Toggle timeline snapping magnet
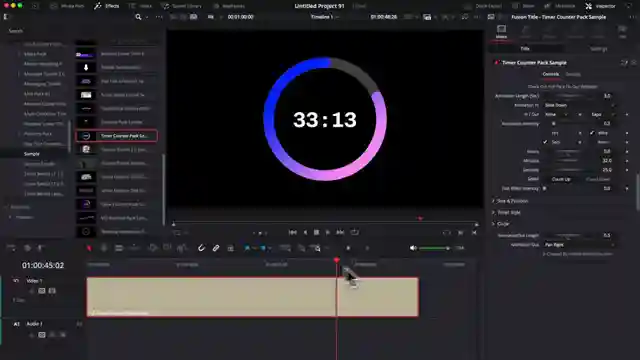640x360 pixels. pos(201,248)
